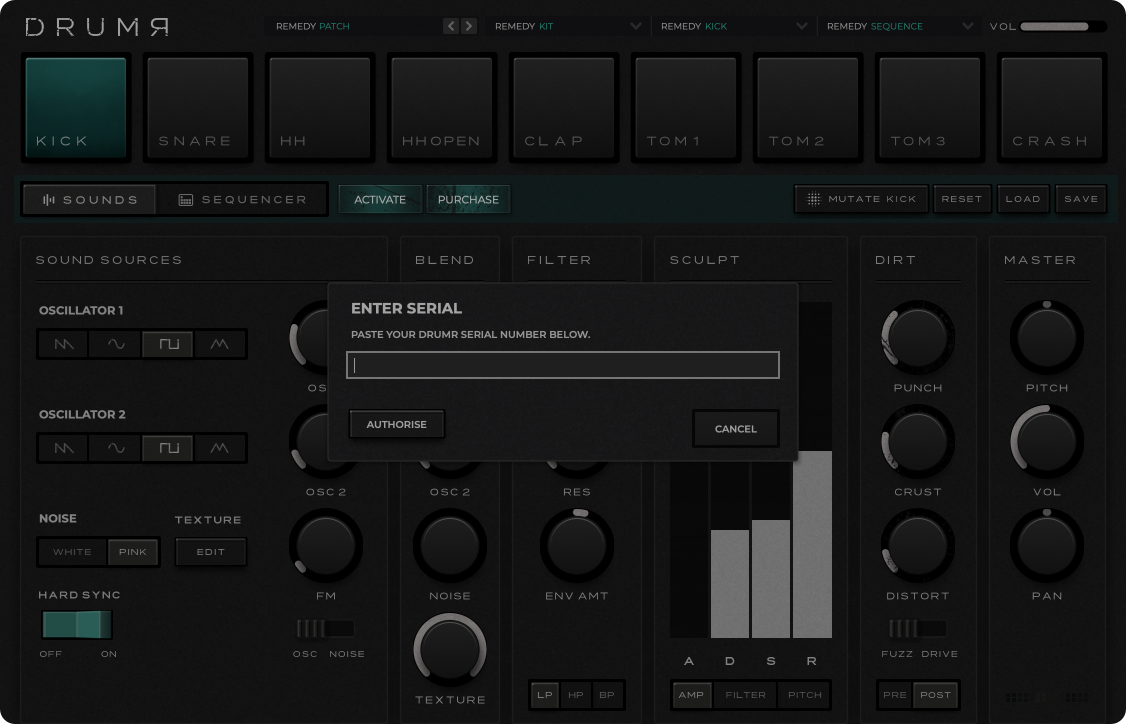Click the Authorise button
This screenshot has height=724, width=1126.
point(396,424)
